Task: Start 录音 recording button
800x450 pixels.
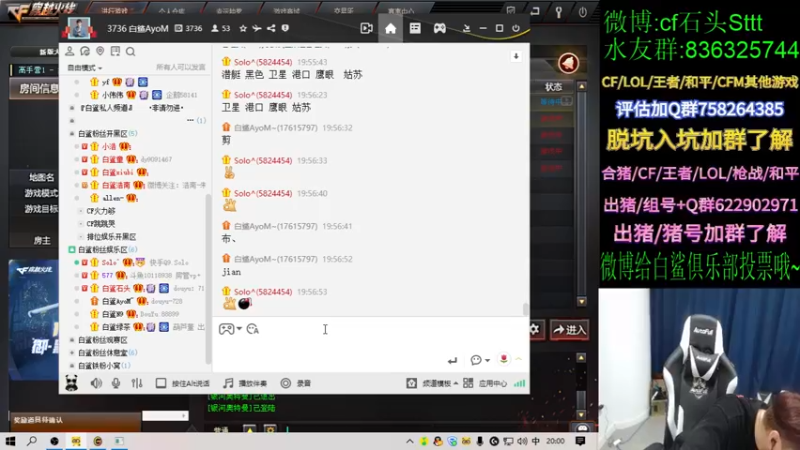Action: [296, 383]
